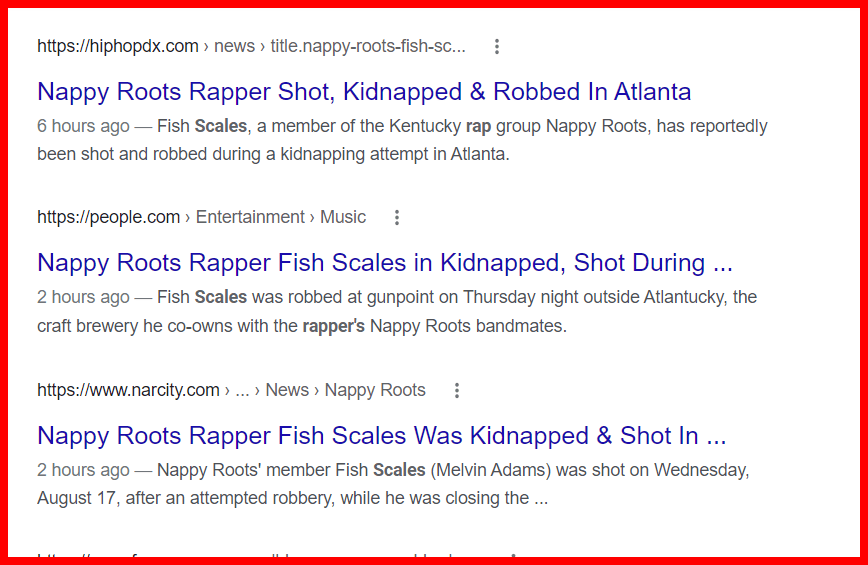
Task: Open more options for the narcity.com result
Action: 457,390
